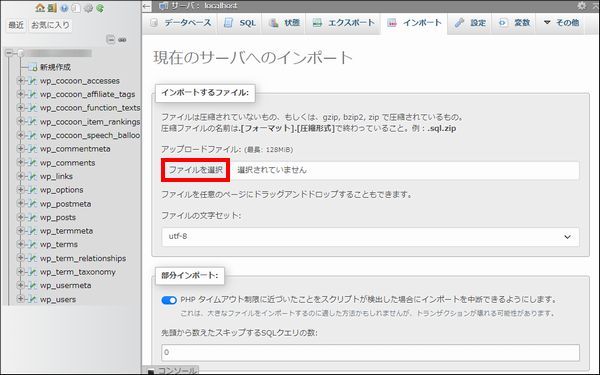600x375 pixels.
Task: Click the localhost server breadcrumb link
Action: coord(220,6)
